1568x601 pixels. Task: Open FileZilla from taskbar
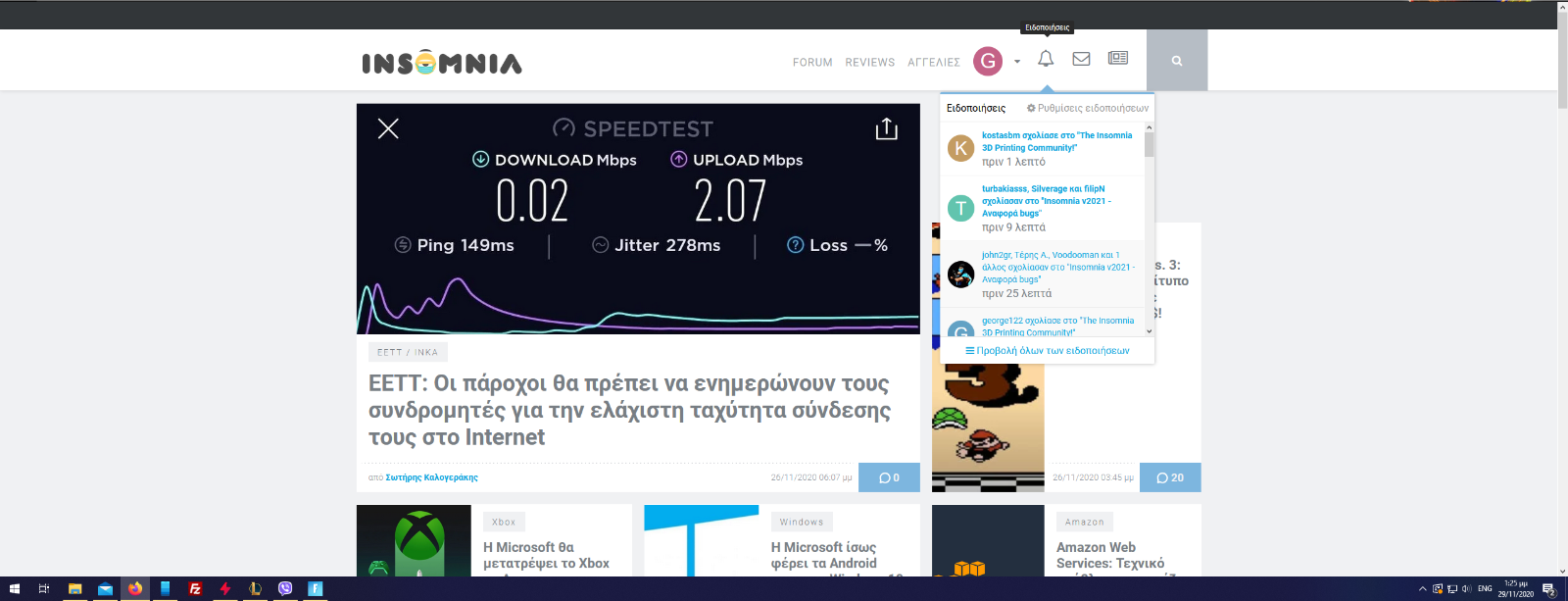(x=195, y=588)
